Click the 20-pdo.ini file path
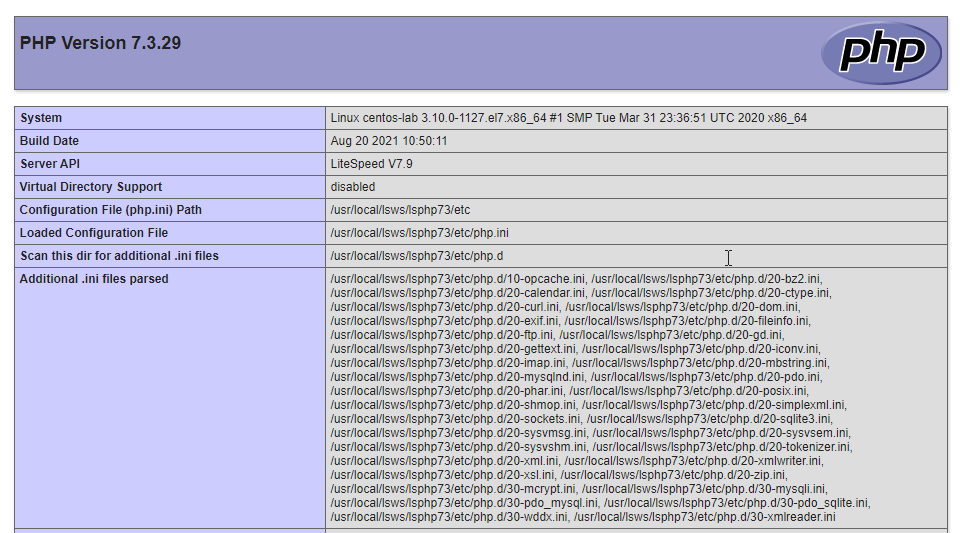This screenshot has width=963, height=533. [706, 377]
